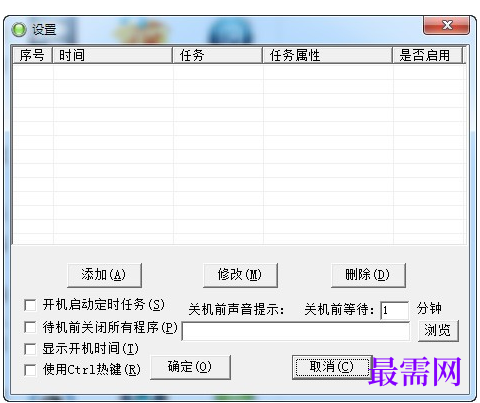
Task: Click the 是否启用 column header
Action: coord(428,55)
